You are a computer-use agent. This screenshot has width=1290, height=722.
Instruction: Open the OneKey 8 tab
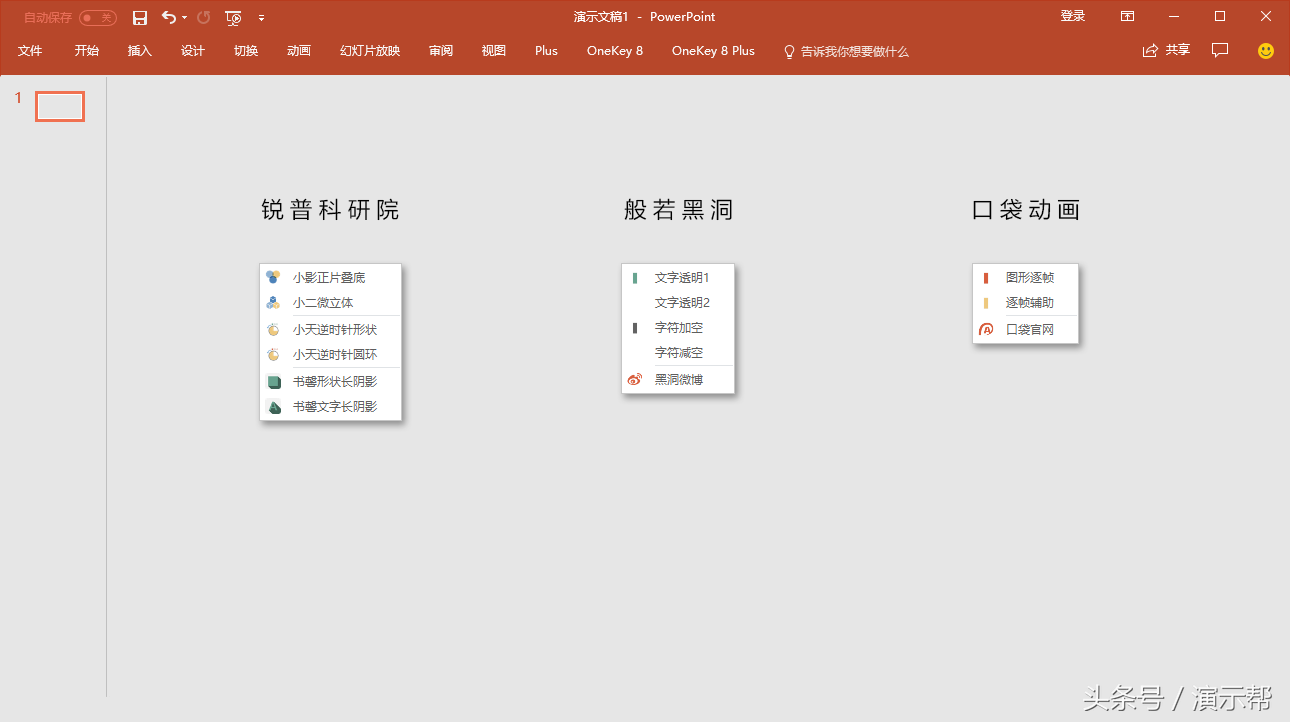615,51
